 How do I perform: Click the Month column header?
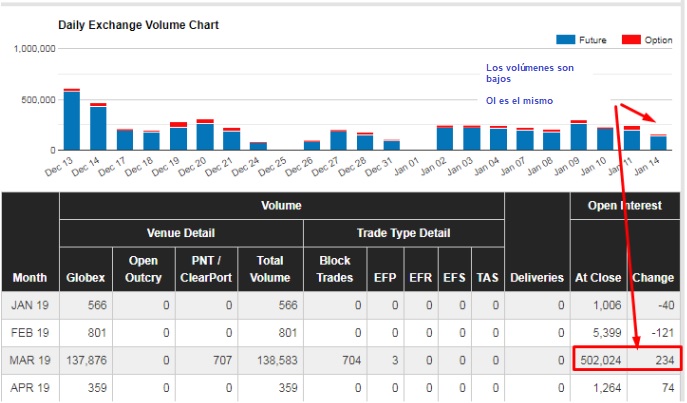tap(29, 278)
